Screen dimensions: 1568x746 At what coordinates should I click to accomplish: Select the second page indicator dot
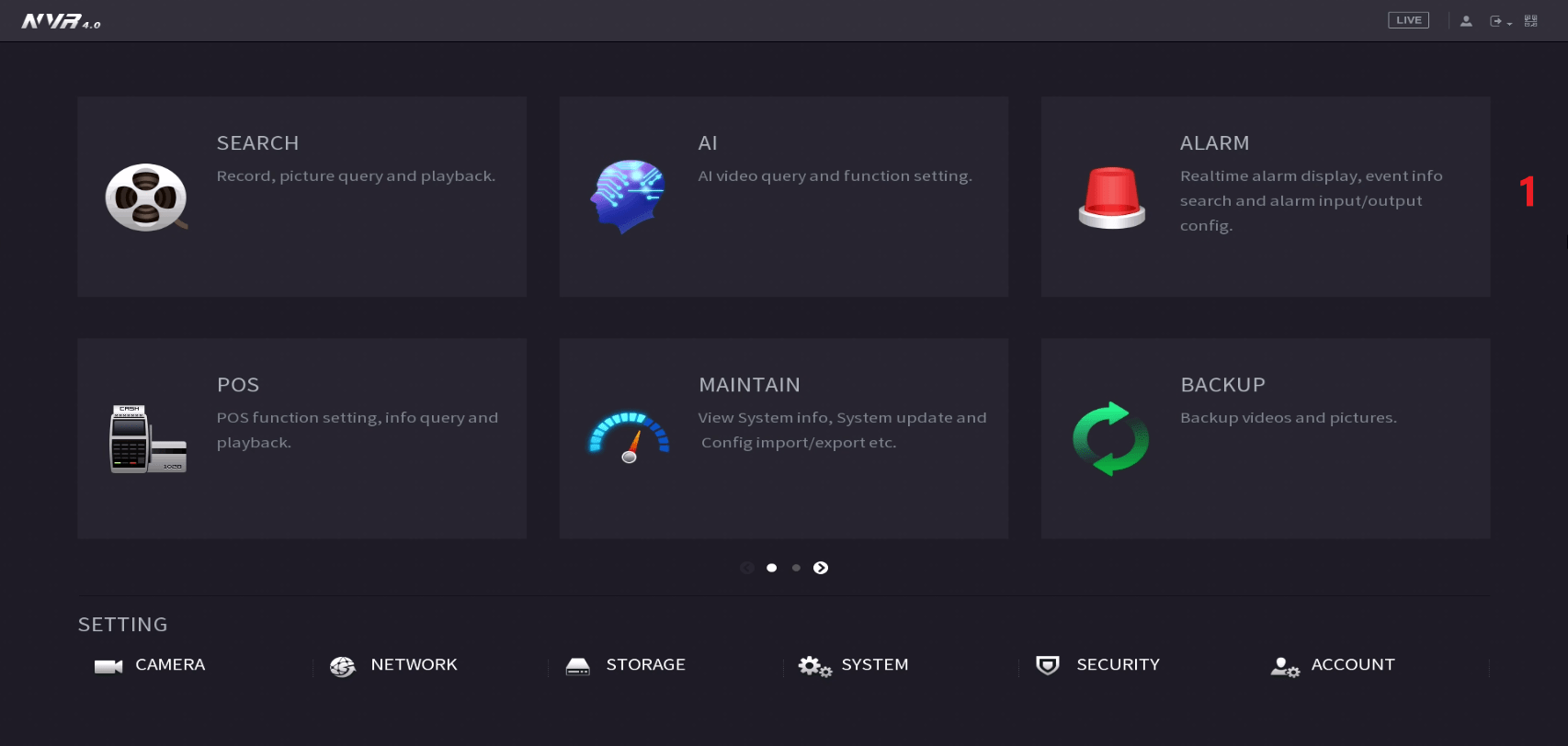[796, 568]
